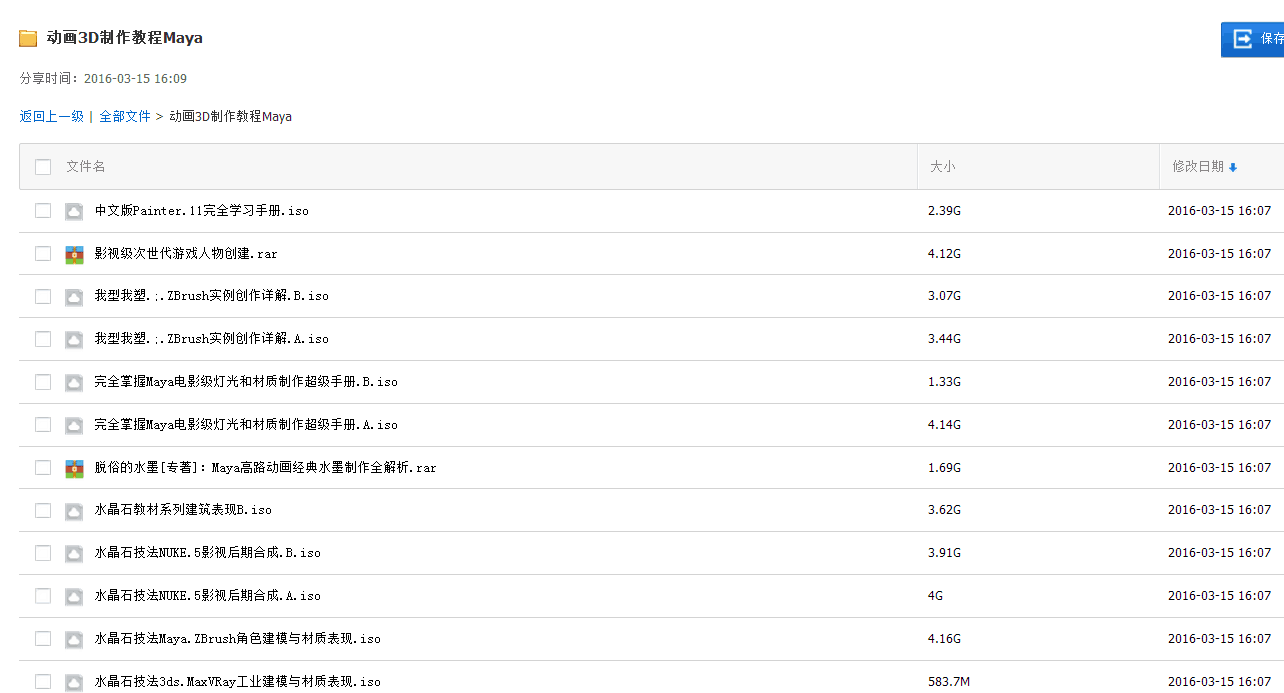This screenshot has height=693, width=1284.
Task: Click rar archive icon of 脱俗的水墨 rar file
Action: point(74,468)
